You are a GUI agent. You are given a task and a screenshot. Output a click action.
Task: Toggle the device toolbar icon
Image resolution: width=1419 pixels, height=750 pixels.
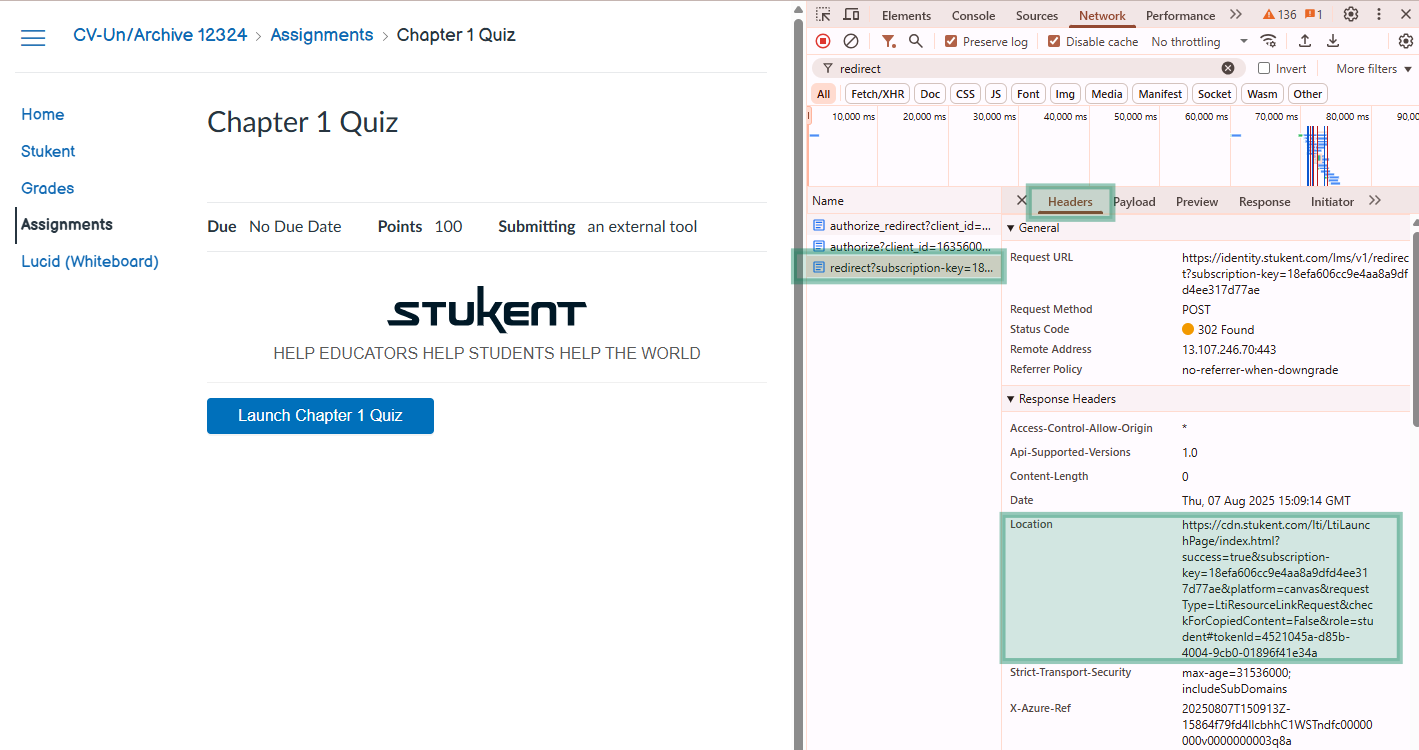click(x=851, y=15)
